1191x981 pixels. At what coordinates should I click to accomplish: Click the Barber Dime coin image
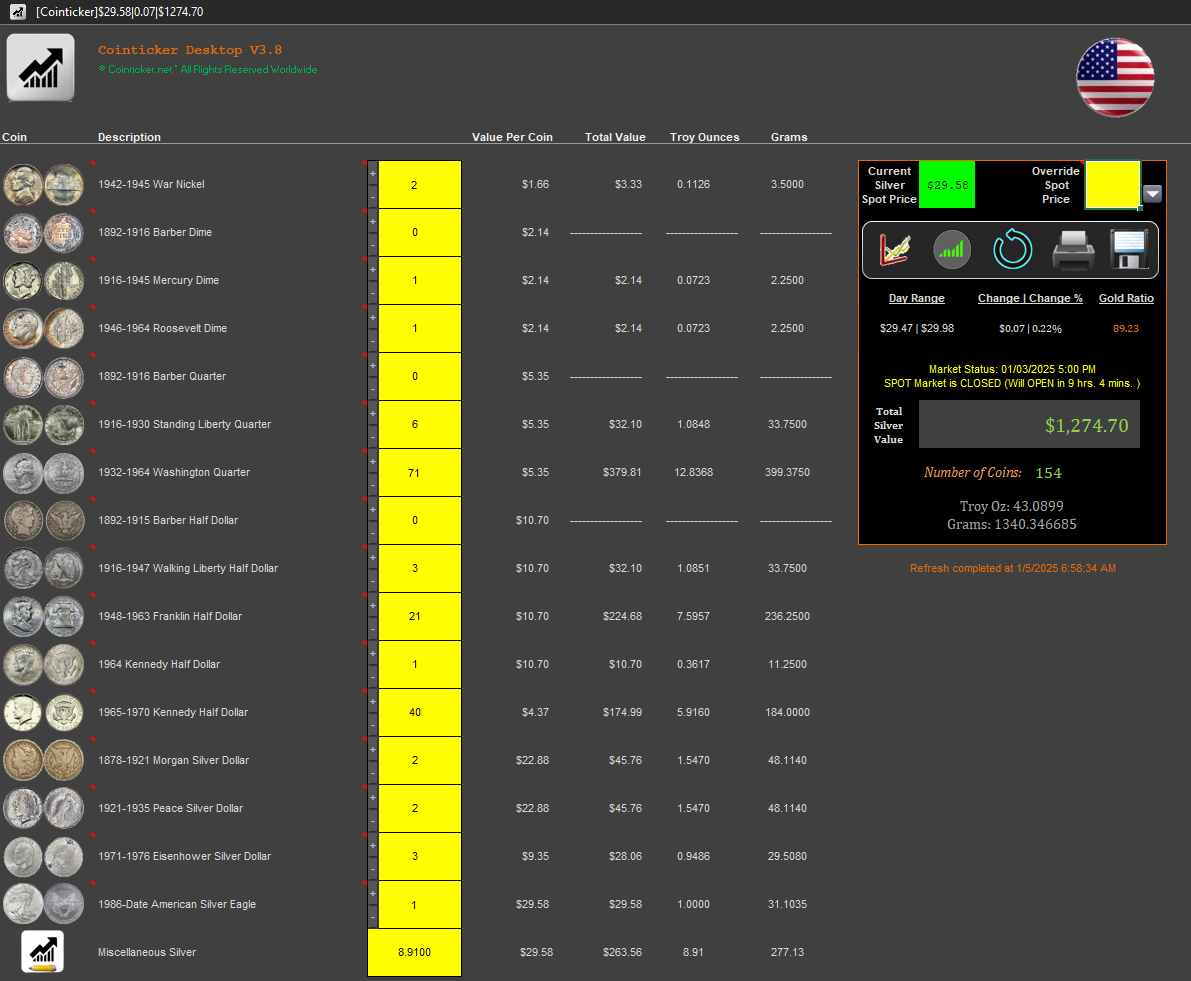click(x=43, y=232)
